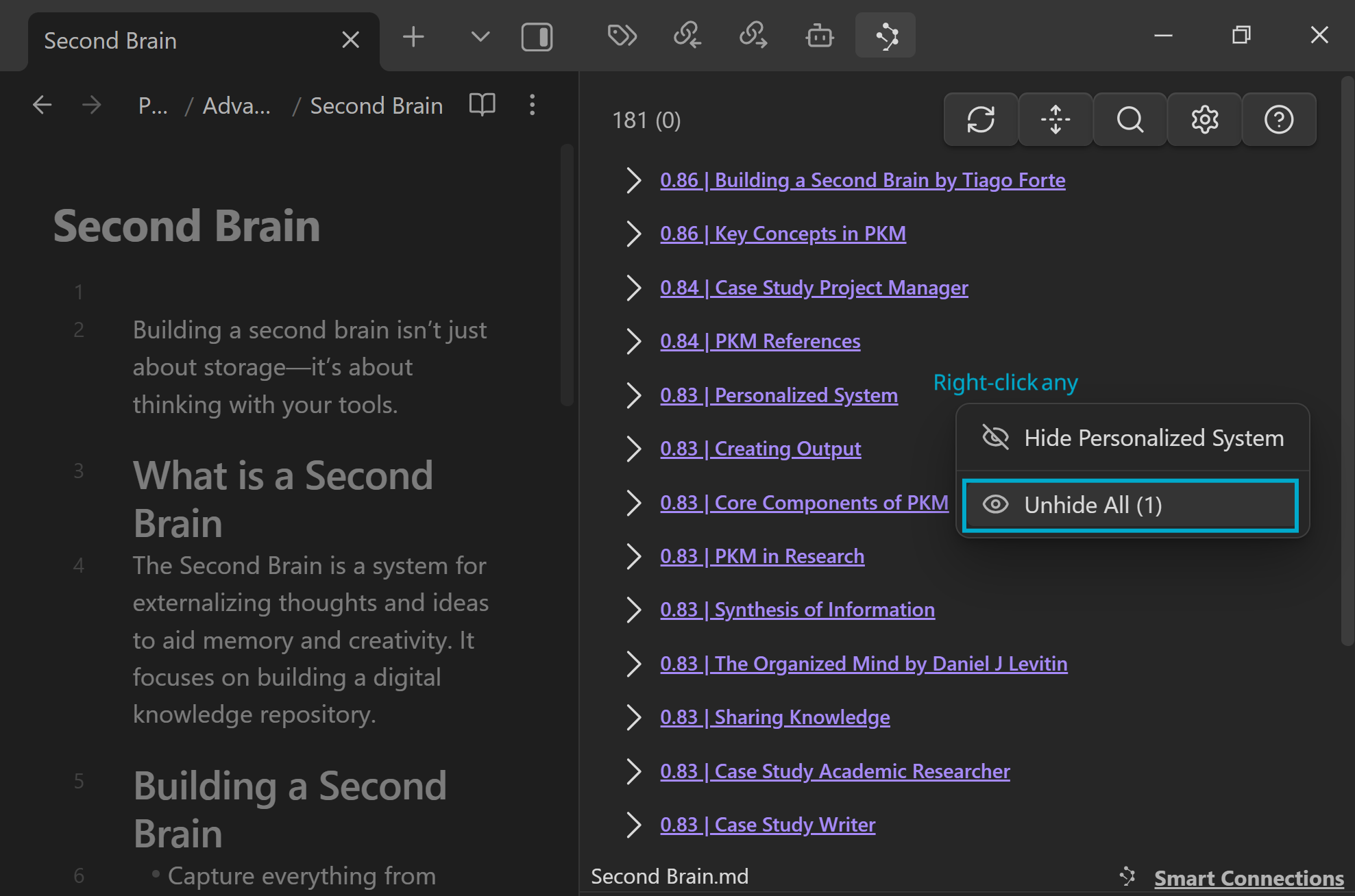Image resolution: width=1355 pixels, height=896 pixels.
Task: Click the fold/unfold all results icon
Action: click(1055, 120)
